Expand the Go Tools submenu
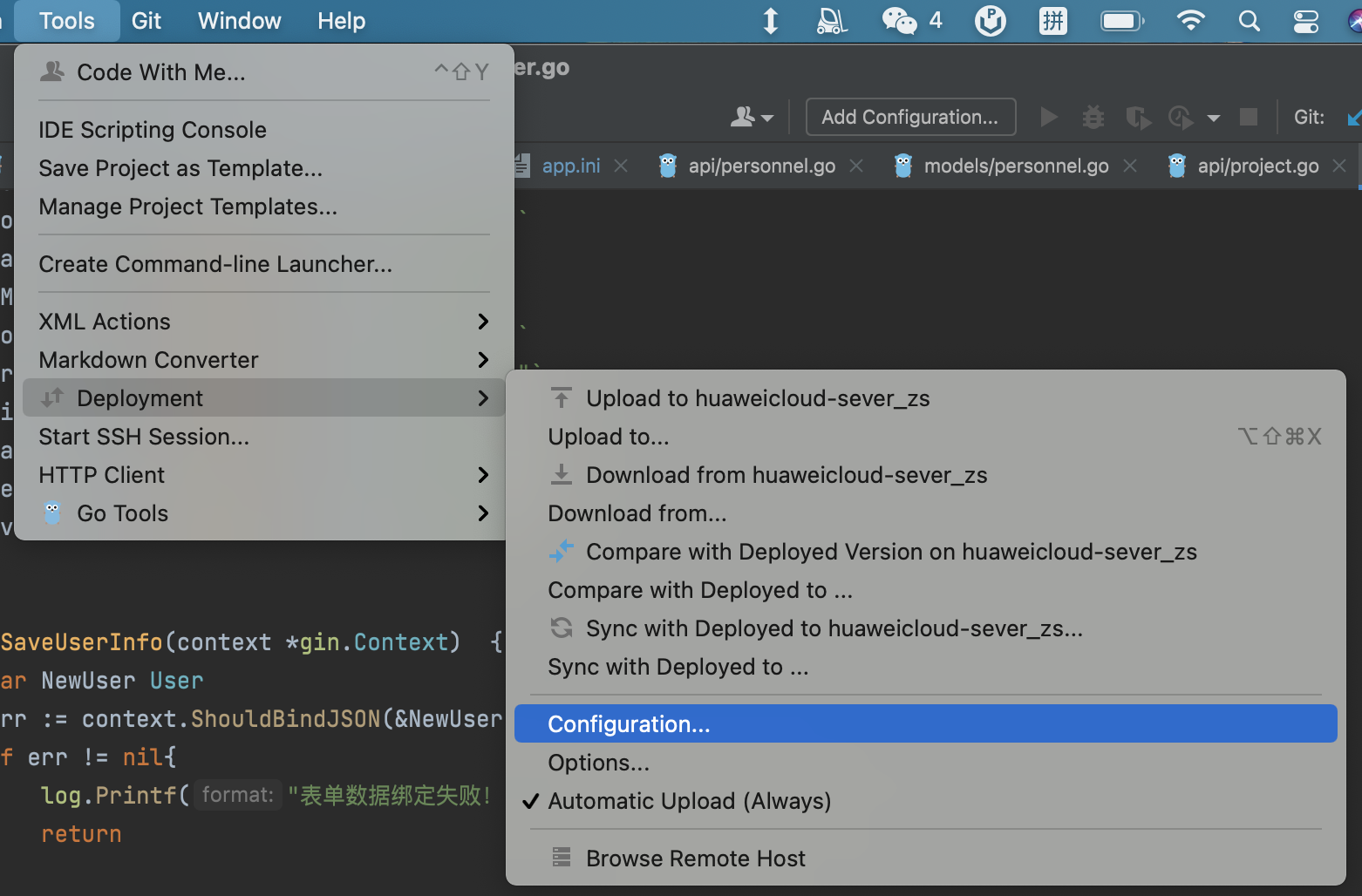The image size is (1362, 896). pos(264,513)
